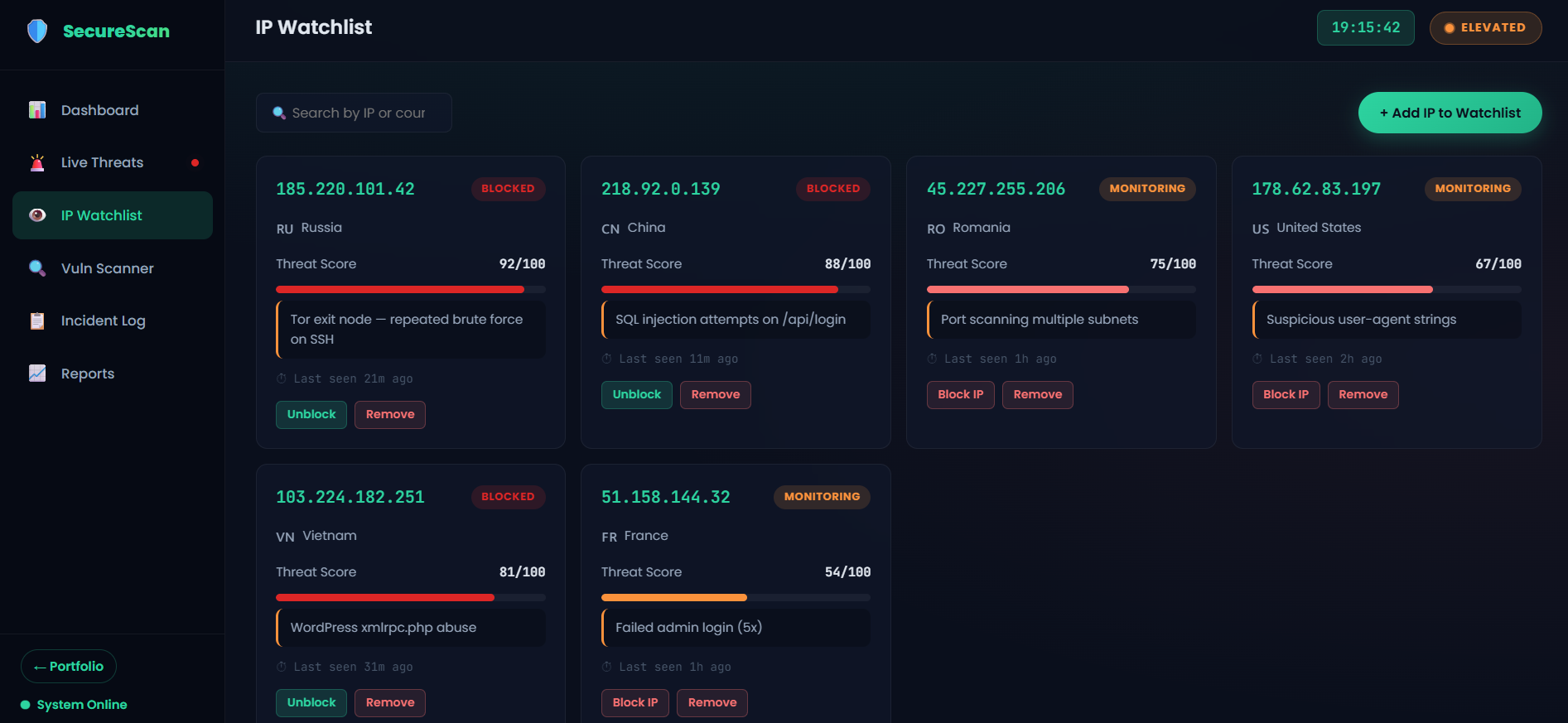Screen dimensions: 1568x723
Task: Click the Incident Log clipboard icon
Action: point(37,321)
